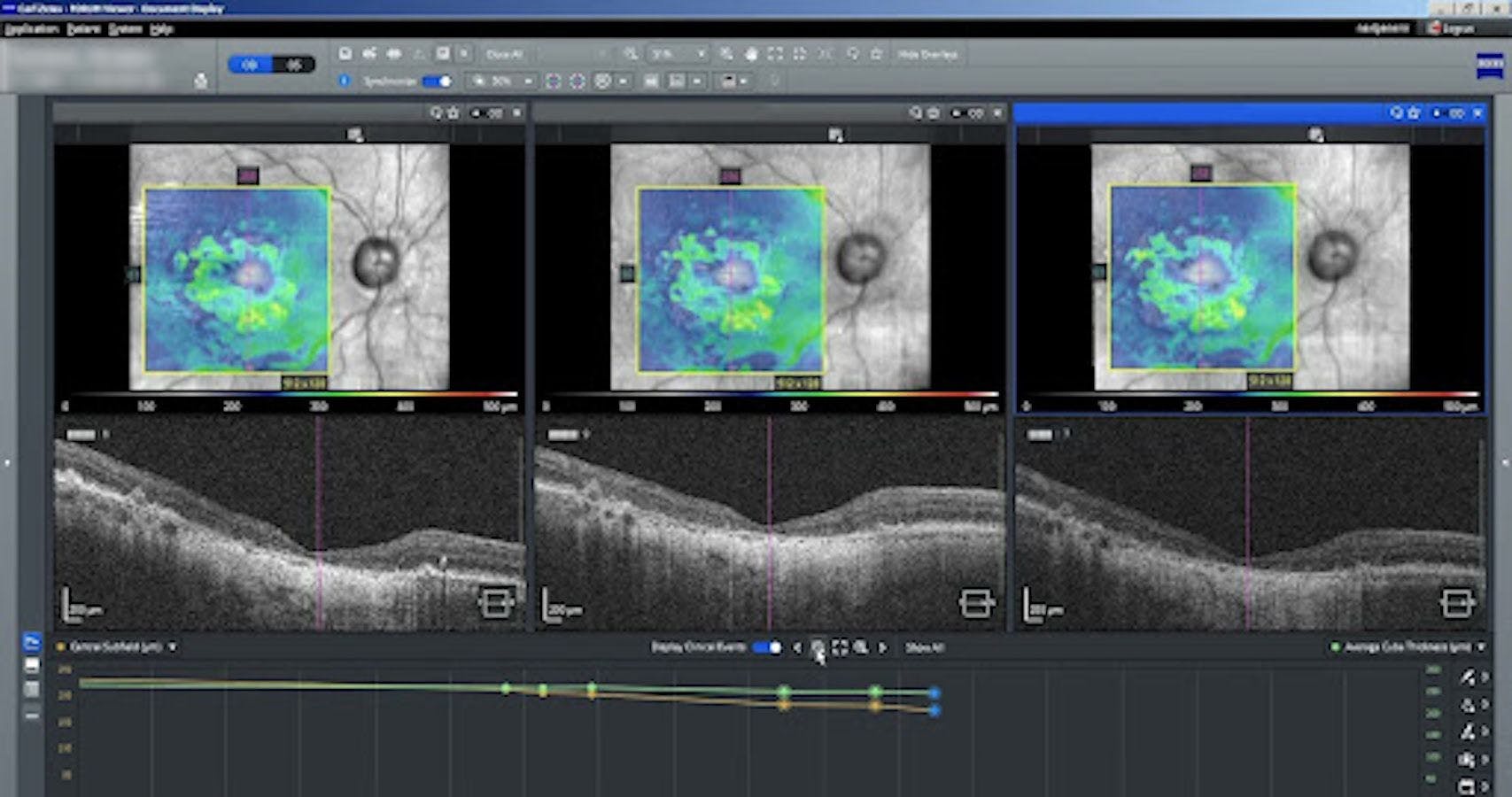Toggle the Display Clinical Events switch

coord(767,647)
